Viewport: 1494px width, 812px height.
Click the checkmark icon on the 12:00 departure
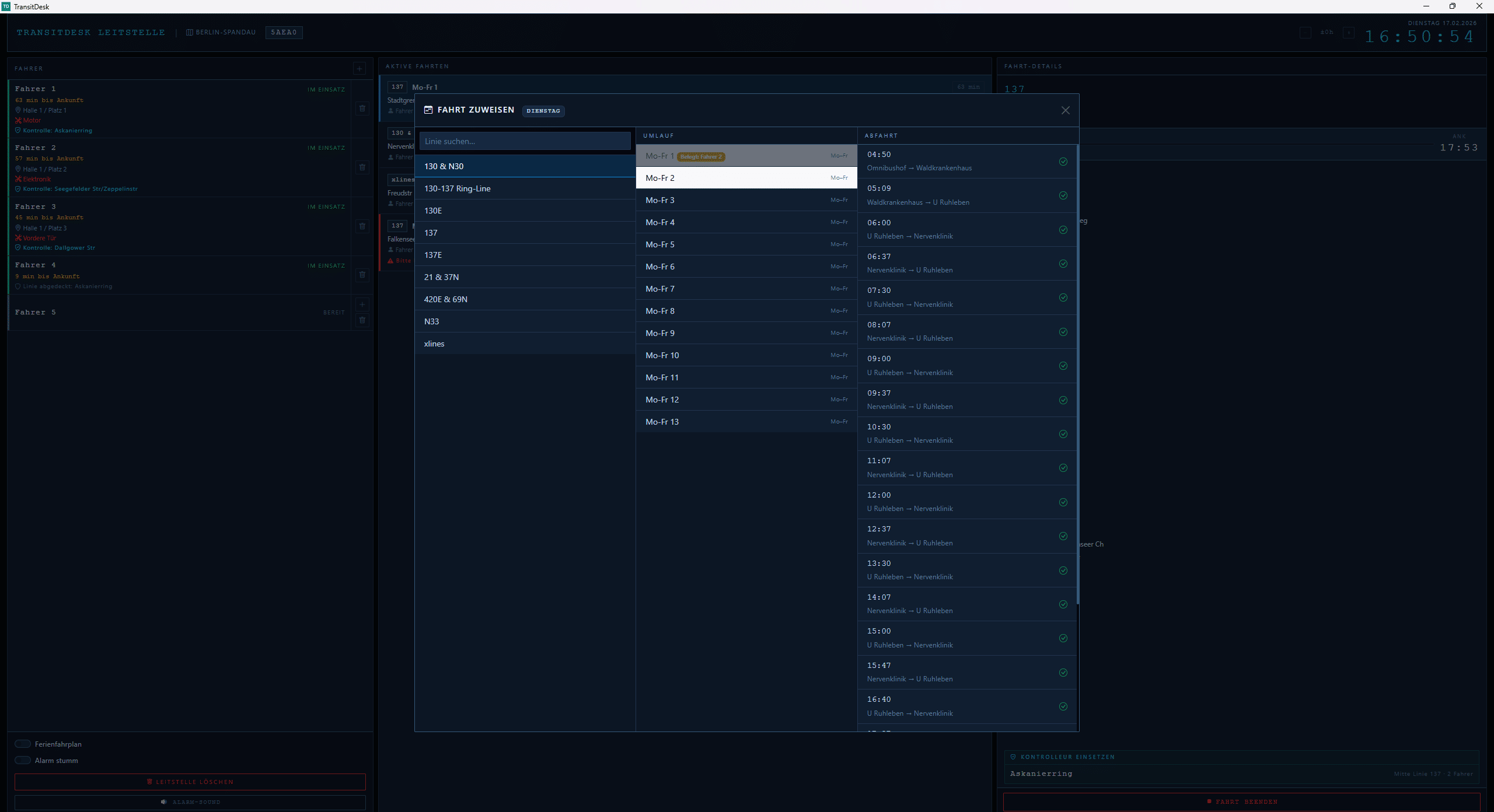[x=1063, y=502]
